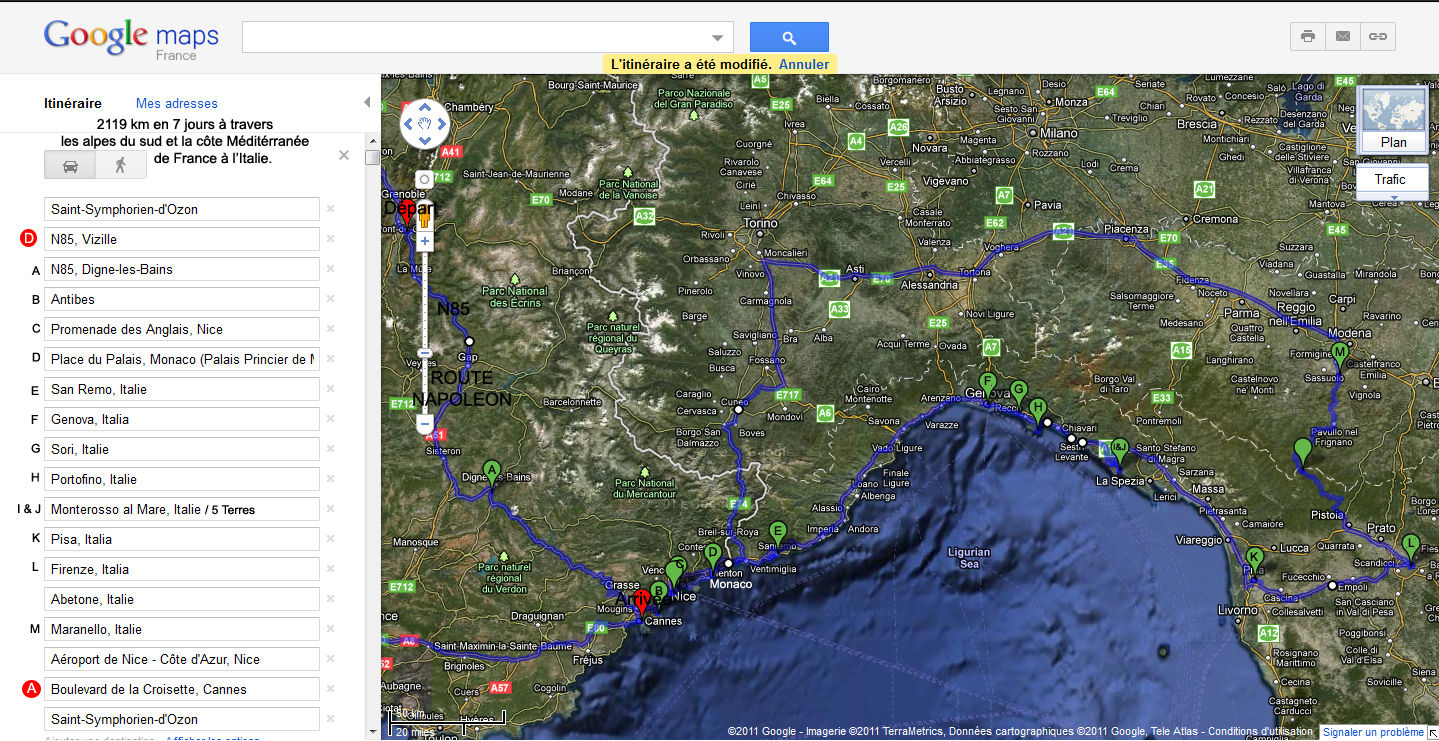Click the Annuler link
Screen dimensions: 1439x741
coord(804,64)
